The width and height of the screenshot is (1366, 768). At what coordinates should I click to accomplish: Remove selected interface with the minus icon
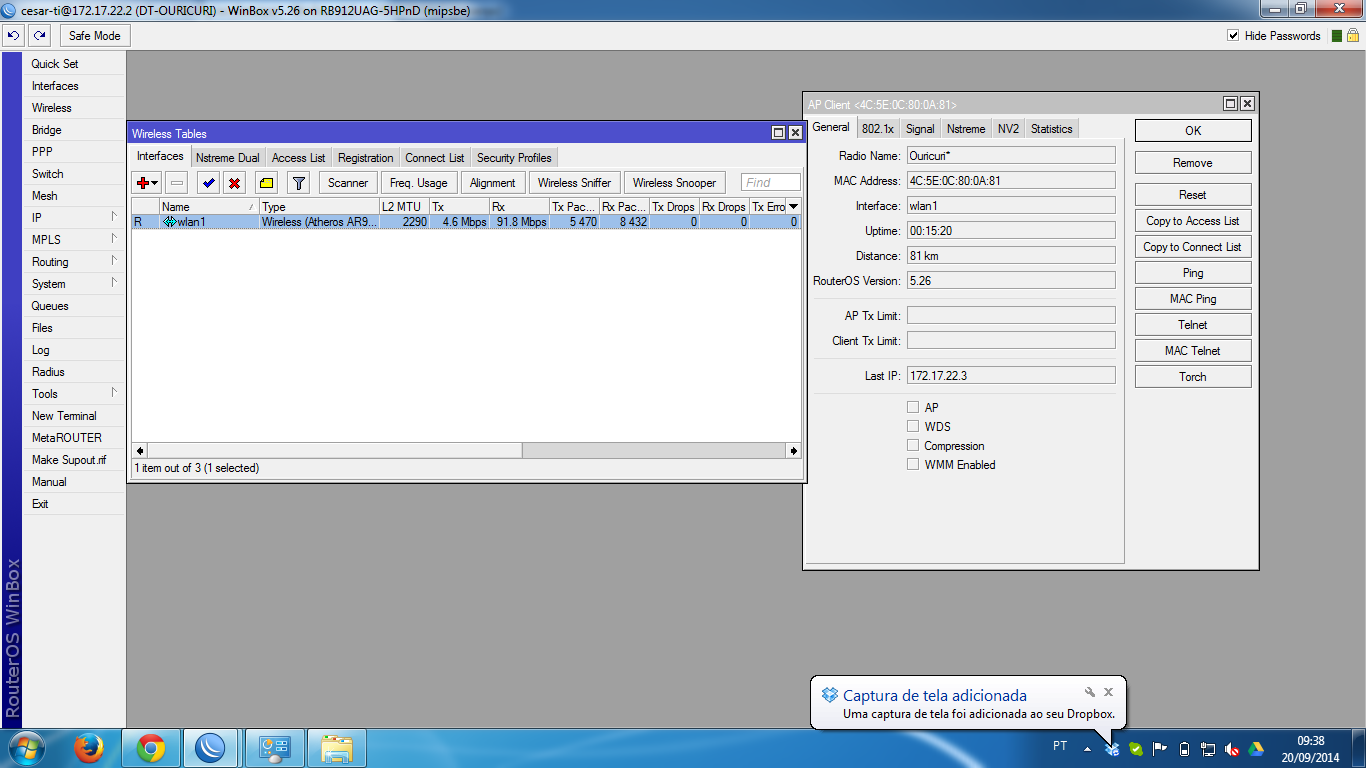pyautogui.click(x=176, y=183)
